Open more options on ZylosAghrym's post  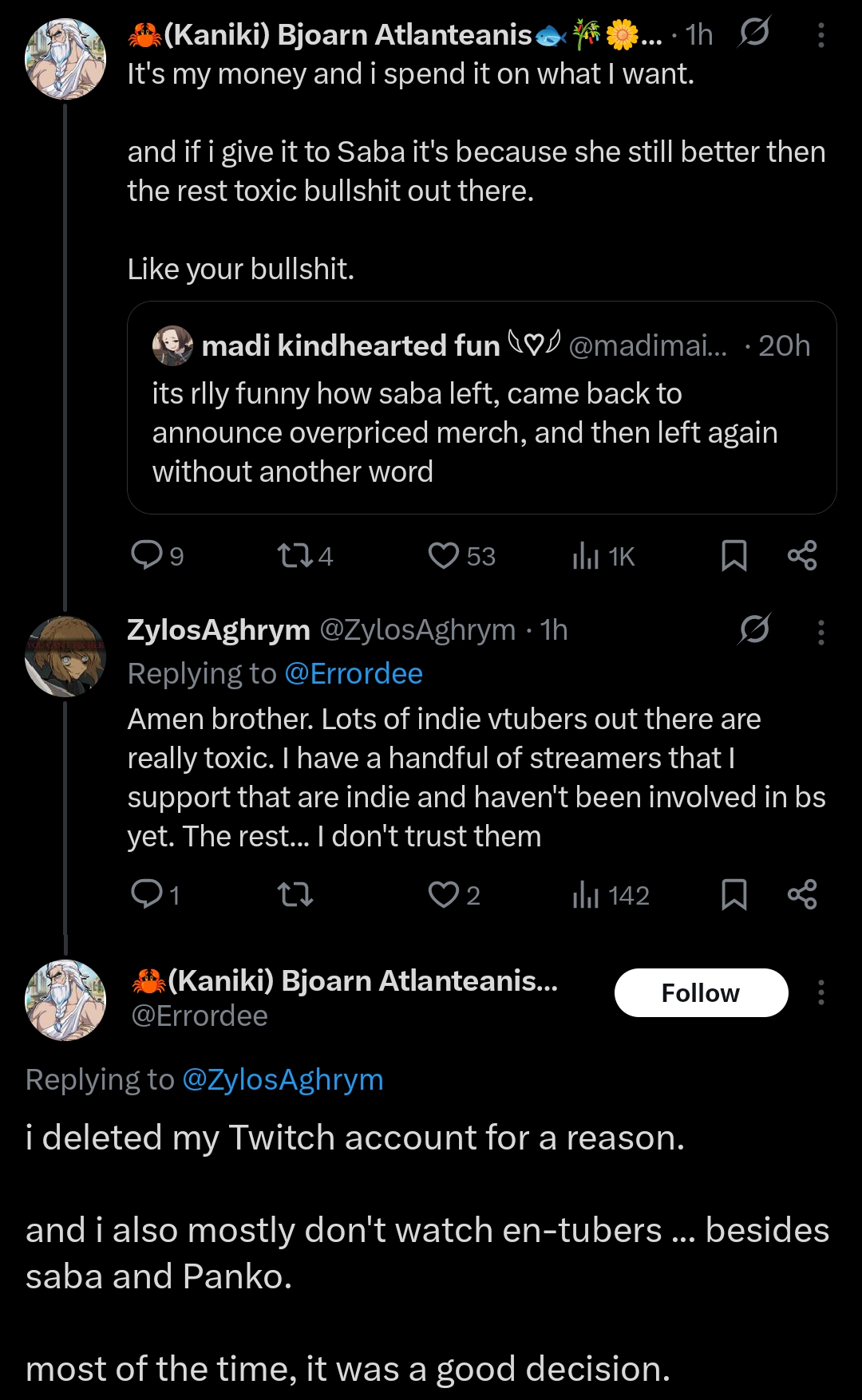pyautogui.click(x=820, y=632)
